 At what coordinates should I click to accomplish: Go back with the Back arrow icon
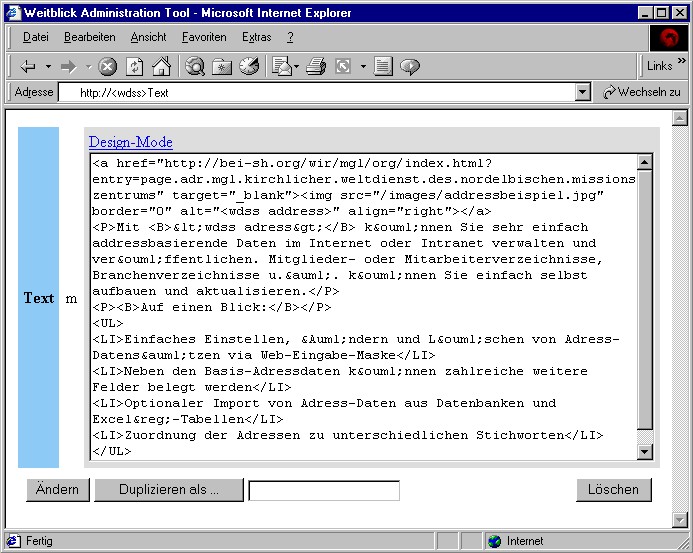click(x=28, y=67)
